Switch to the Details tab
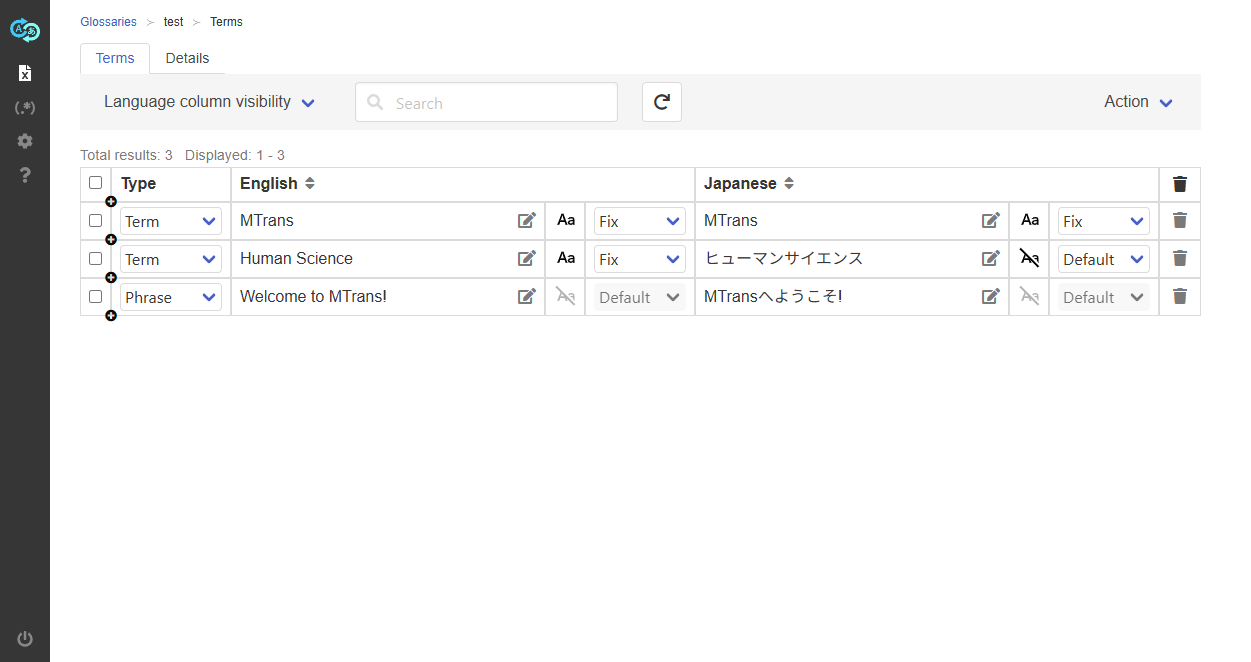1251x662 pixels. (187, 58)
